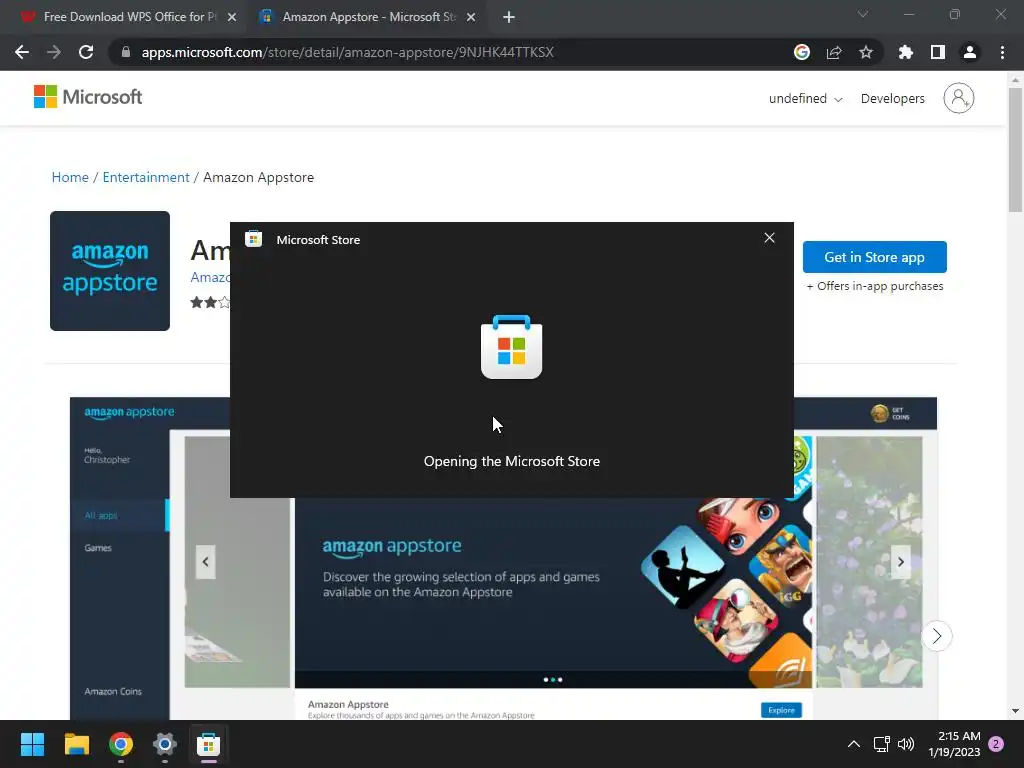Image resolution: width=1024 pixels, height=768 pixels.
Task: Open the Windows Start menu
Action: point(32,744)
